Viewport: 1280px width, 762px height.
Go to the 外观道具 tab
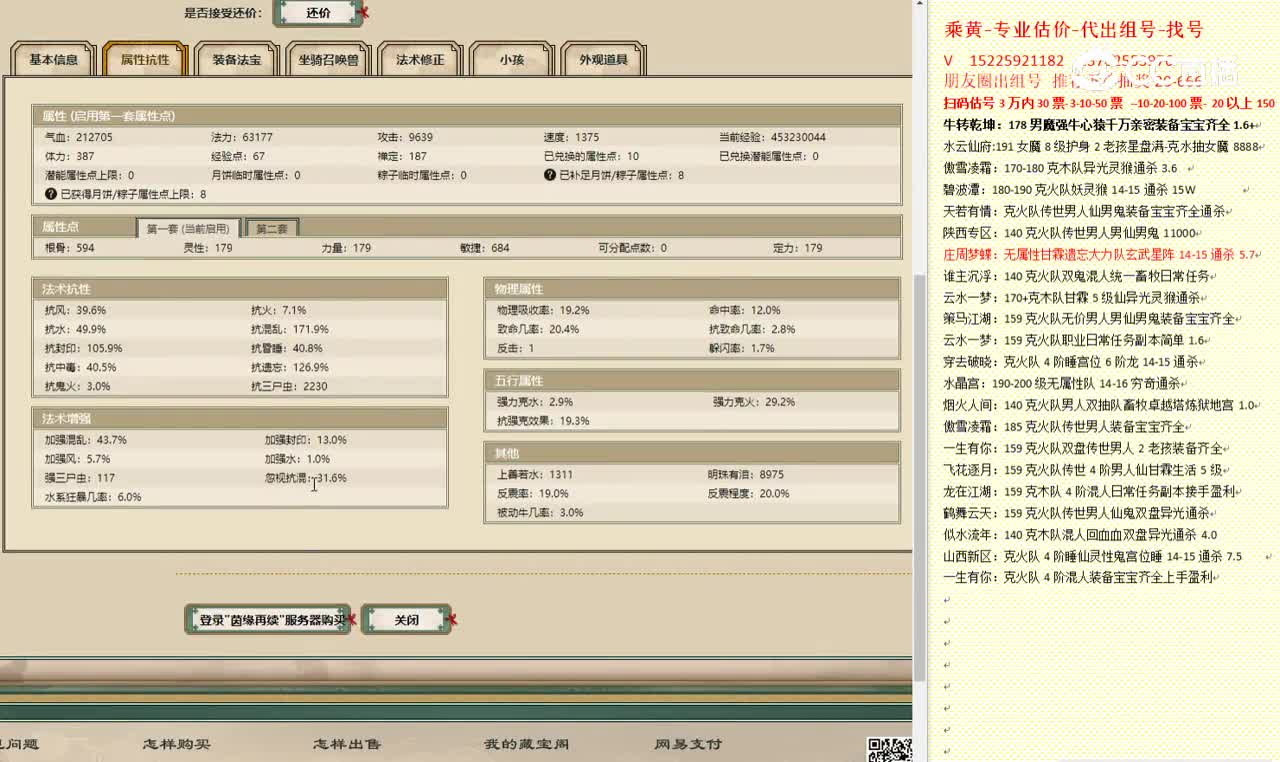click(x=603, y=60)
